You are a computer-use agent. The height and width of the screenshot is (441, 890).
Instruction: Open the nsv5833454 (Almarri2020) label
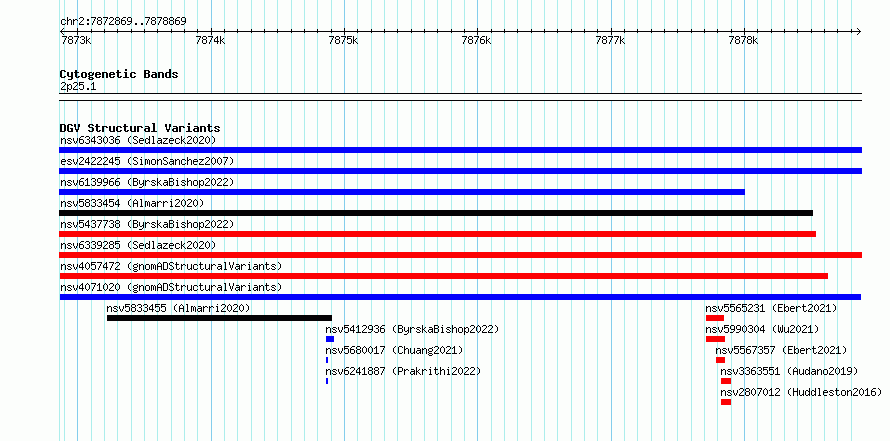(132, 203)
